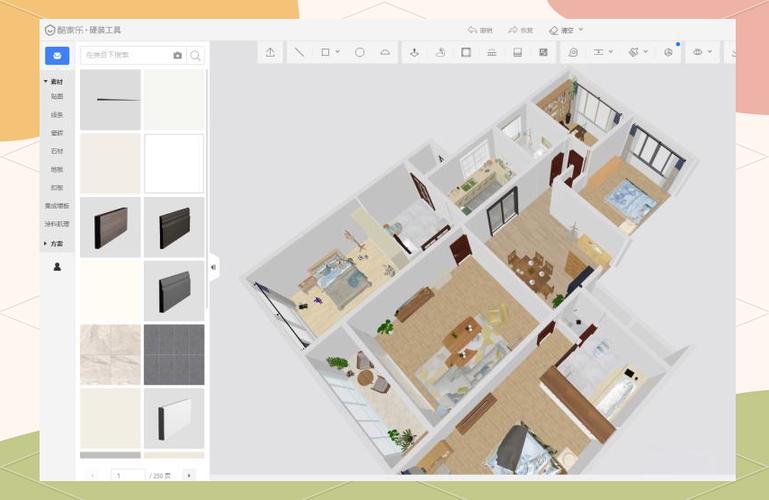Viewport: 769px width, 500px height.
Task: Click the material list vertical scrollbar
Action: 207,189
